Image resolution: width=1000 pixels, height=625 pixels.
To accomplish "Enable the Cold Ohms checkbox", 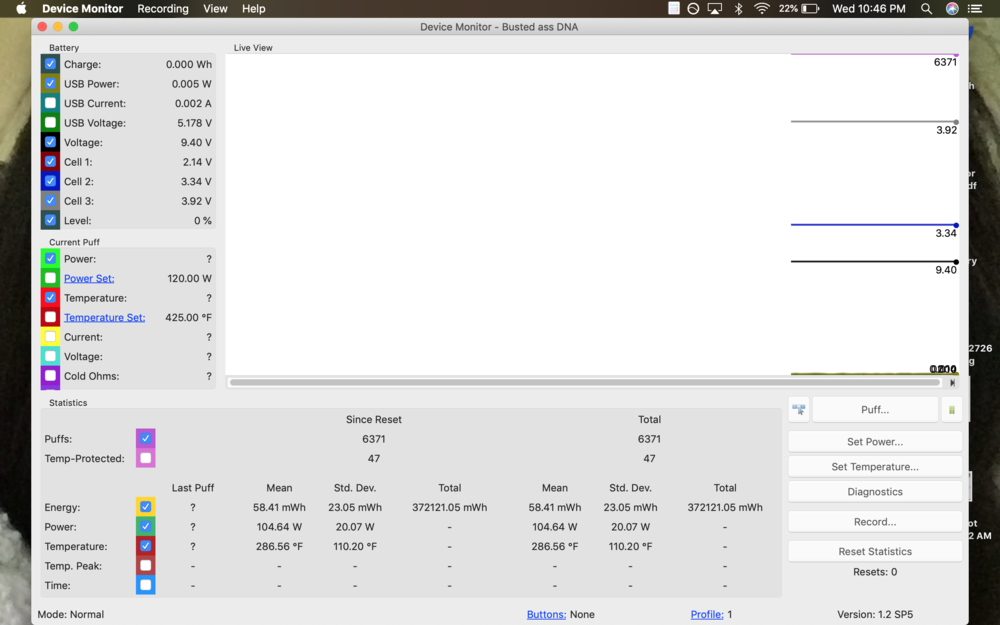I will [50, 376].
